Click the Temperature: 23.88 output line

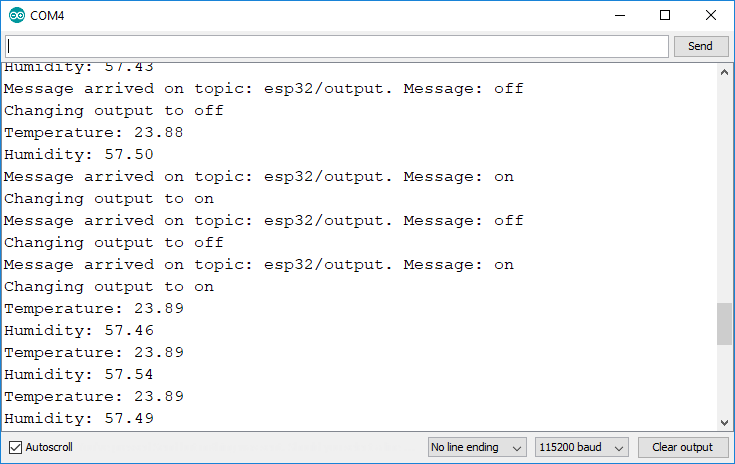pyautogui.click(x=94, y=132)
